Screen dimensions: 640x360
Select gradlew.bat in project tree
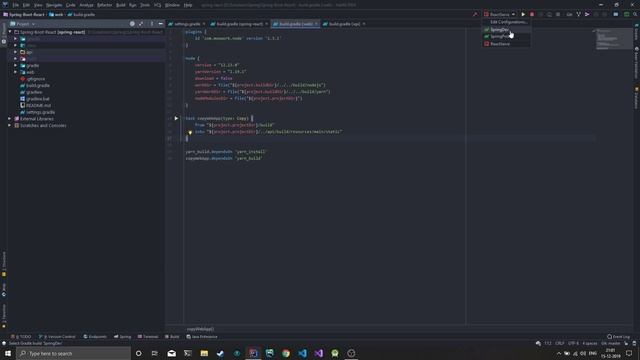(x=35, y=99)
